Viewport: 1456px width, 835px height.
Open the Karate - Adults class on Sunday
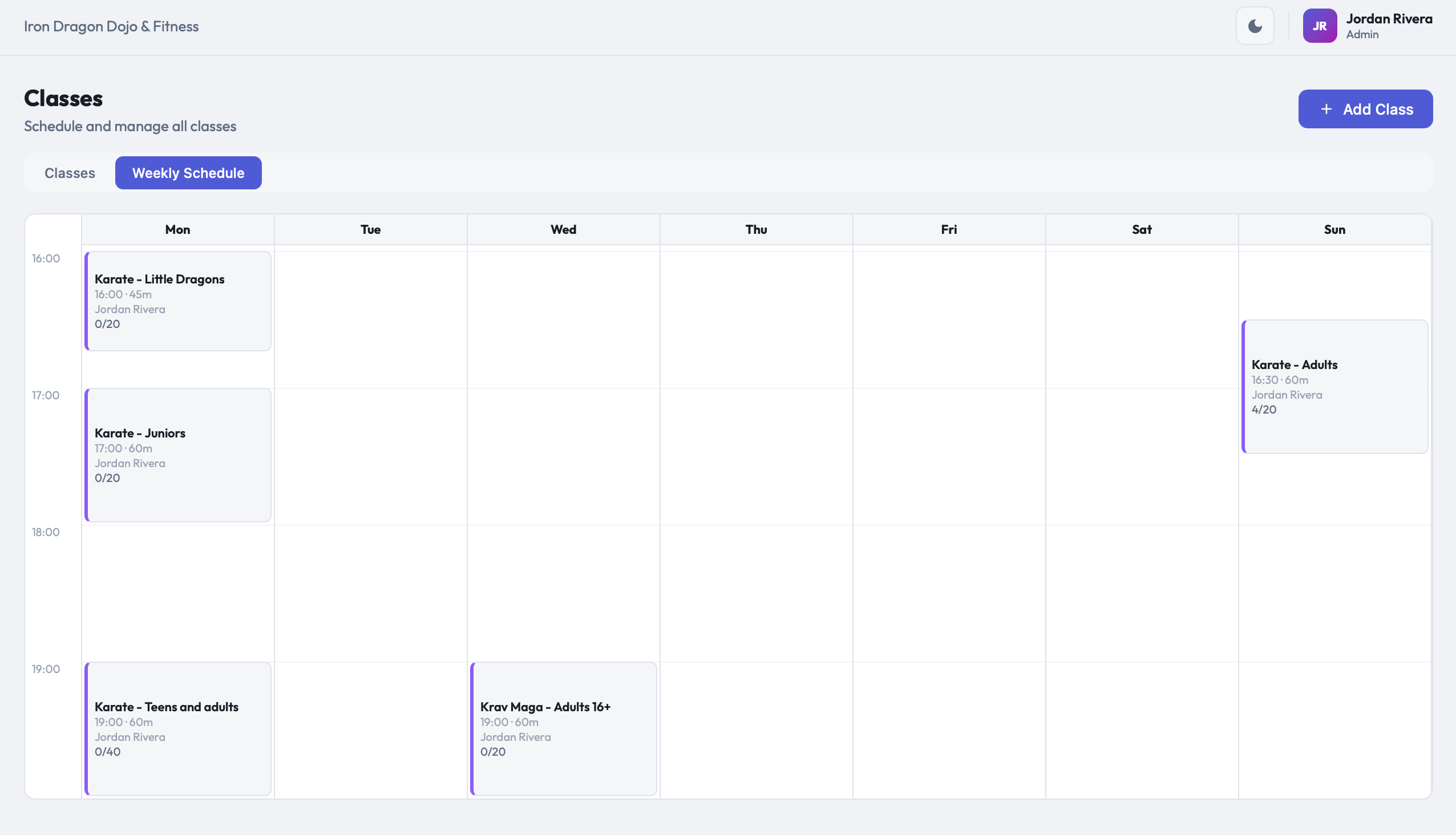click(x=1335, y=386)
